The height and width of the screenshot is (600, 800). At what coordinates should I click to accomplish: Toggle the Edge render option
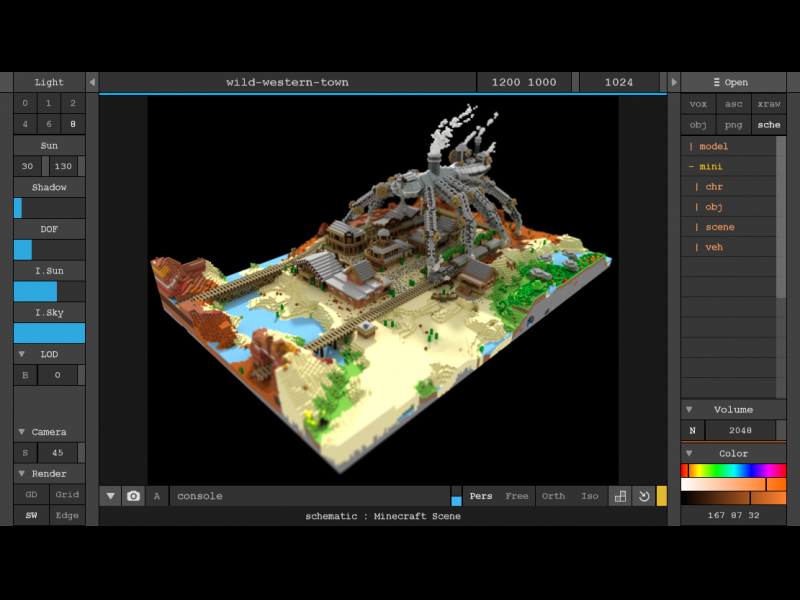67,516
